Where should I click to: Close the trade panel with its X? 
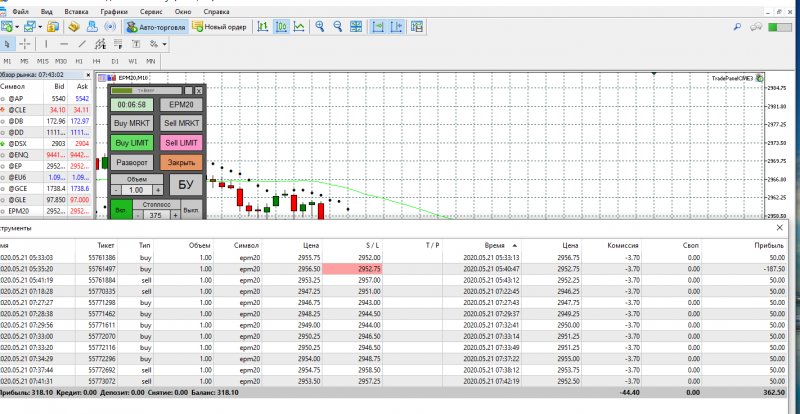click(198, 91)
